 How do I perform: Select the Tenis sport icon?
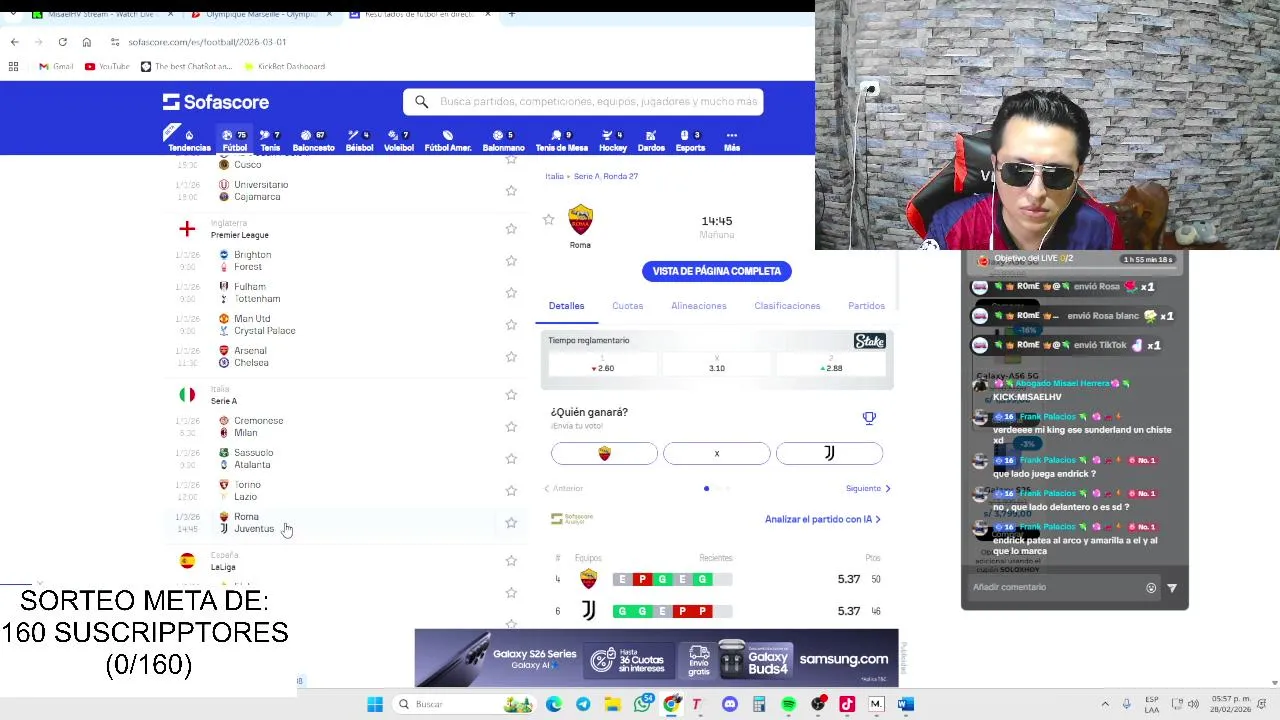click(270, 140)
